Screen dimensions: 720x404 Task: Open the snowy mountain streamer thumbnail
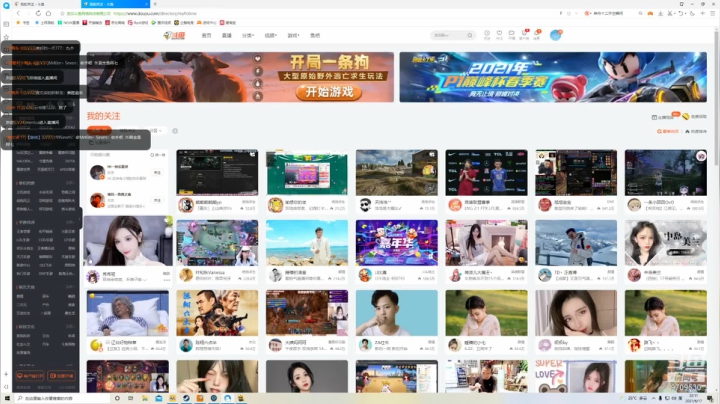pos(576,242)
